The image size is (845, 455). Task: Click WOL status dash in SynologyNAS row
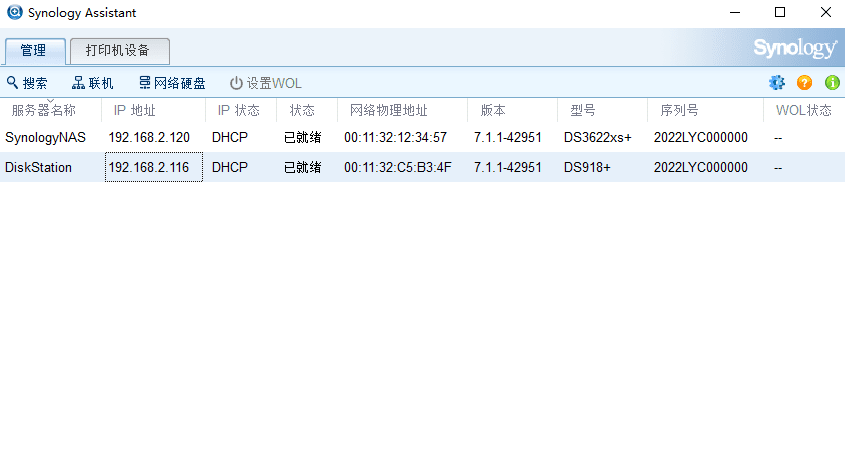[x=778, y=139]
